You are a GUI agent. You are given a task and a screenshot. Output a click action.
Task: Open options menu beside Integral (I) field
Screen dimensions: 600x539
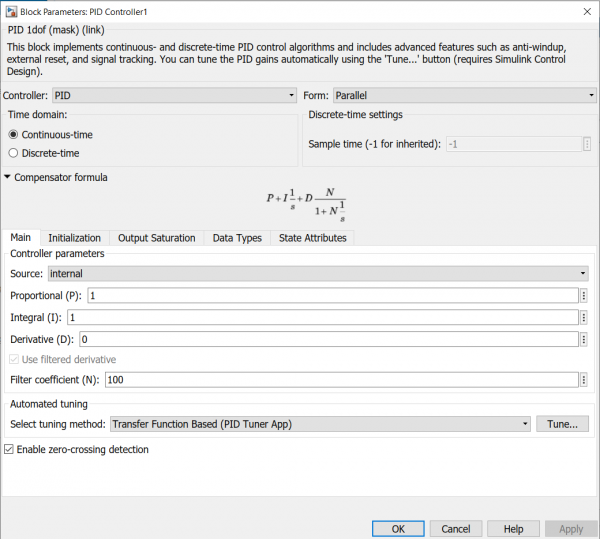(x=586, y=318)
